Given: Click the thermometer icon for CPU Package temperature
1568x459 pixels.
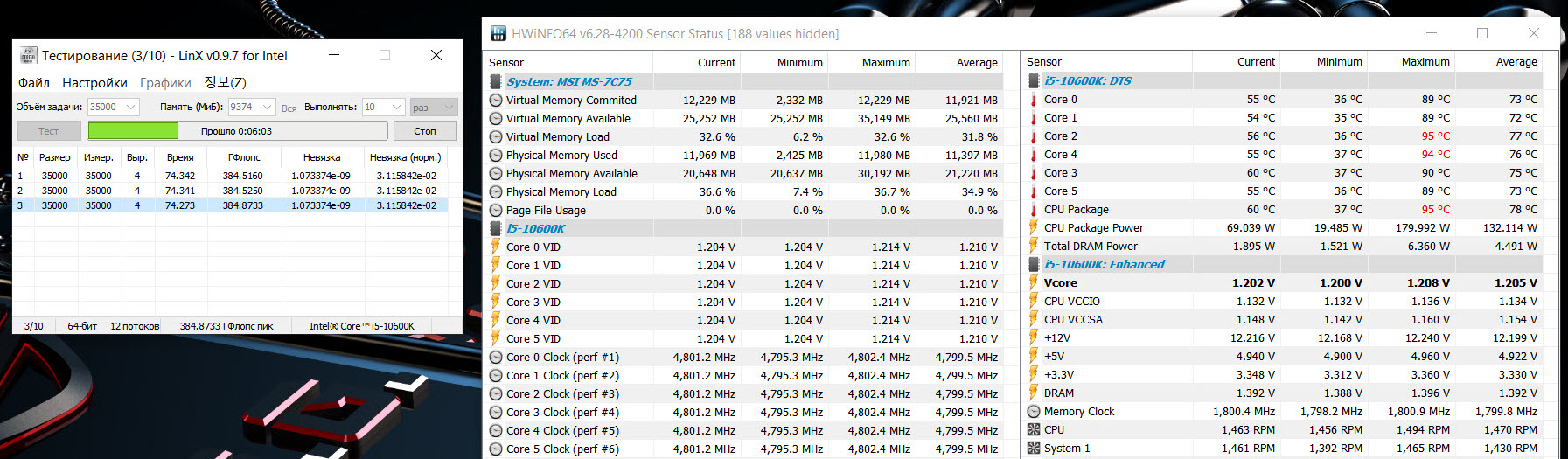Looking at the screenshot, I should point(1034,209).
